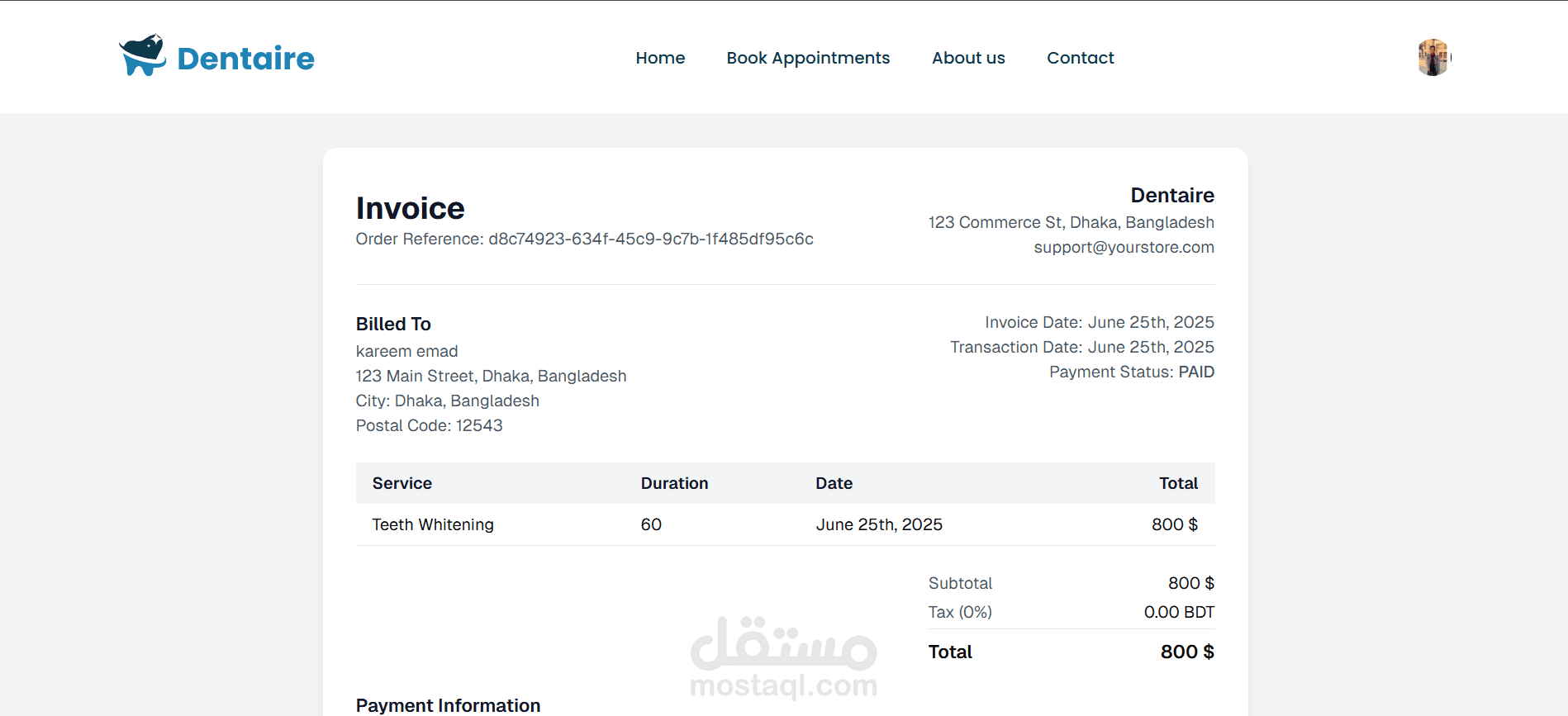Open the Contact page
The width and height of the screenshot is (1568, 716).
[1080, 58]
